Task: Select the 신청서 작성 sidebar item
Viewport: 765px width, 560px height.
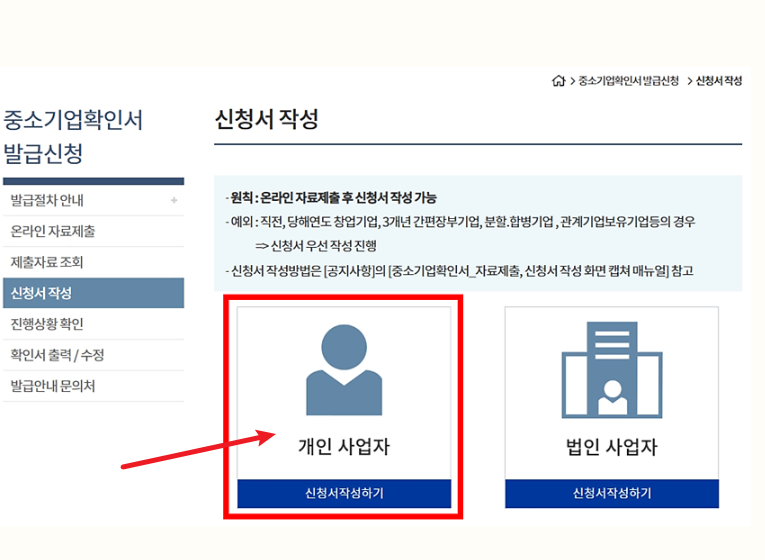Action: [x=93, y=293]
